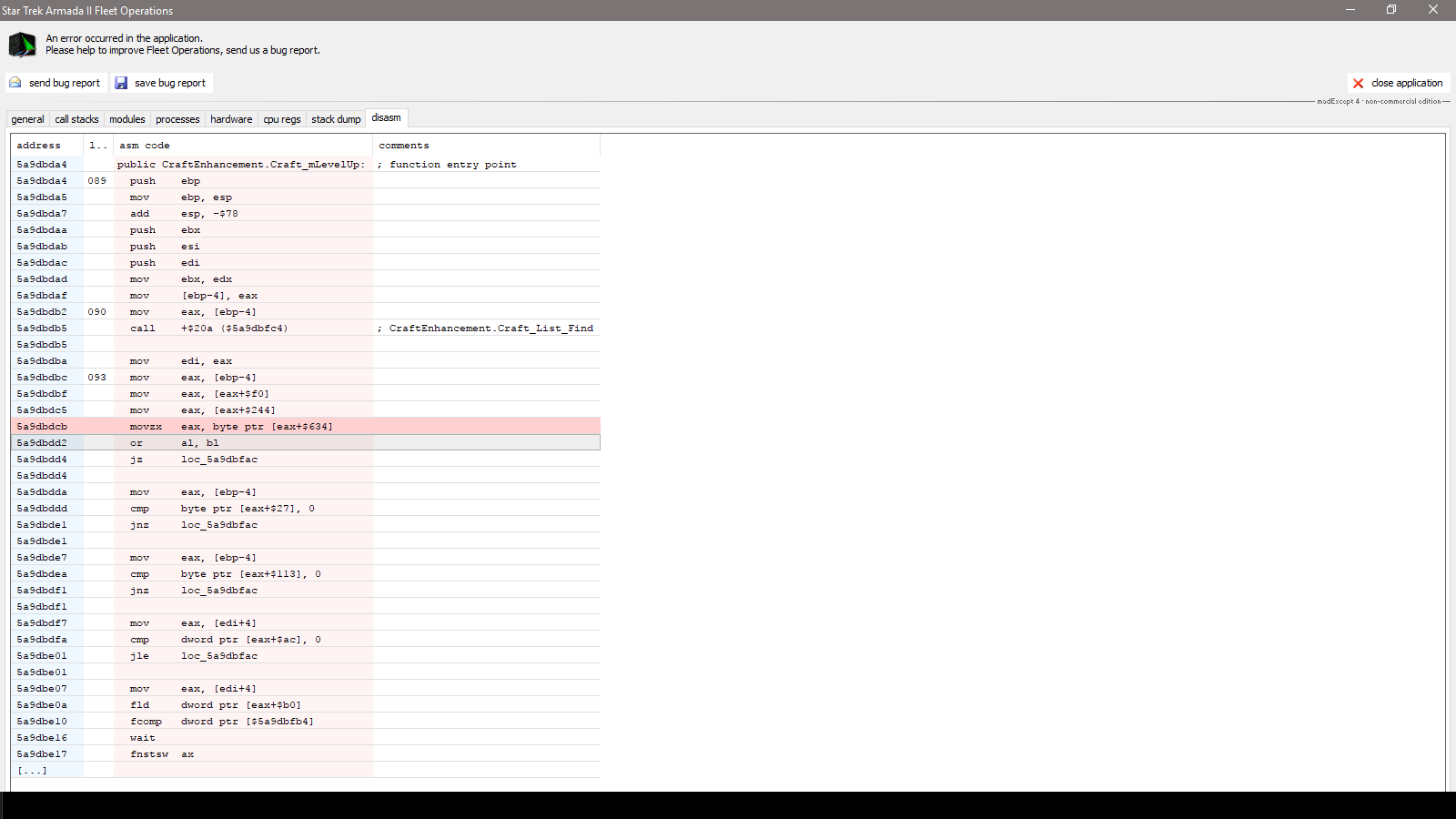Select the fcomp dword ptr [$5a9dbfb4] row
This screenshot has height=819, width=1456.
[x=306, y=722]
